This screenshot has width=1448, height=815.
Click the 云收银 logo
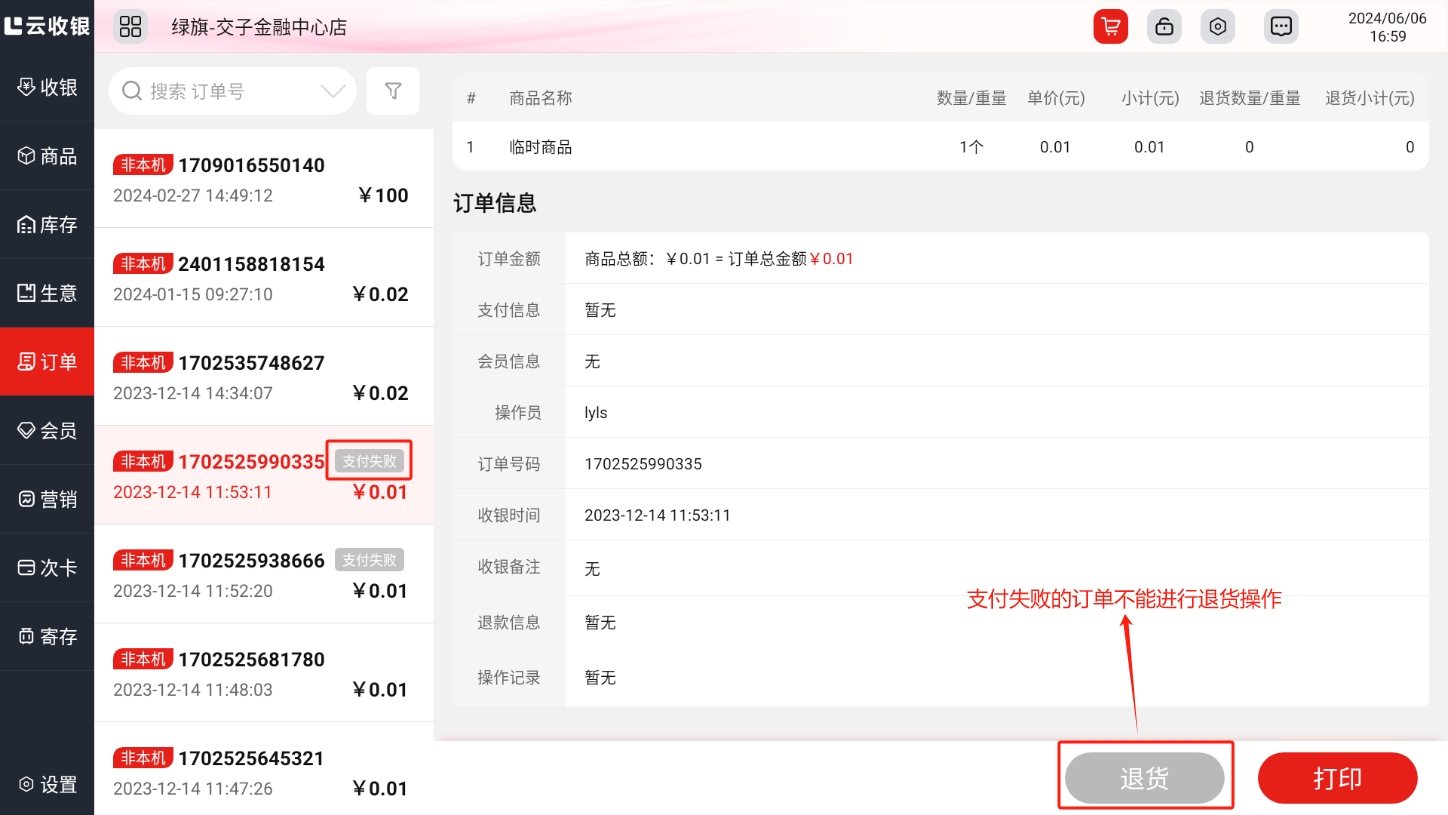pyautogui.click(x=47, y=26)
